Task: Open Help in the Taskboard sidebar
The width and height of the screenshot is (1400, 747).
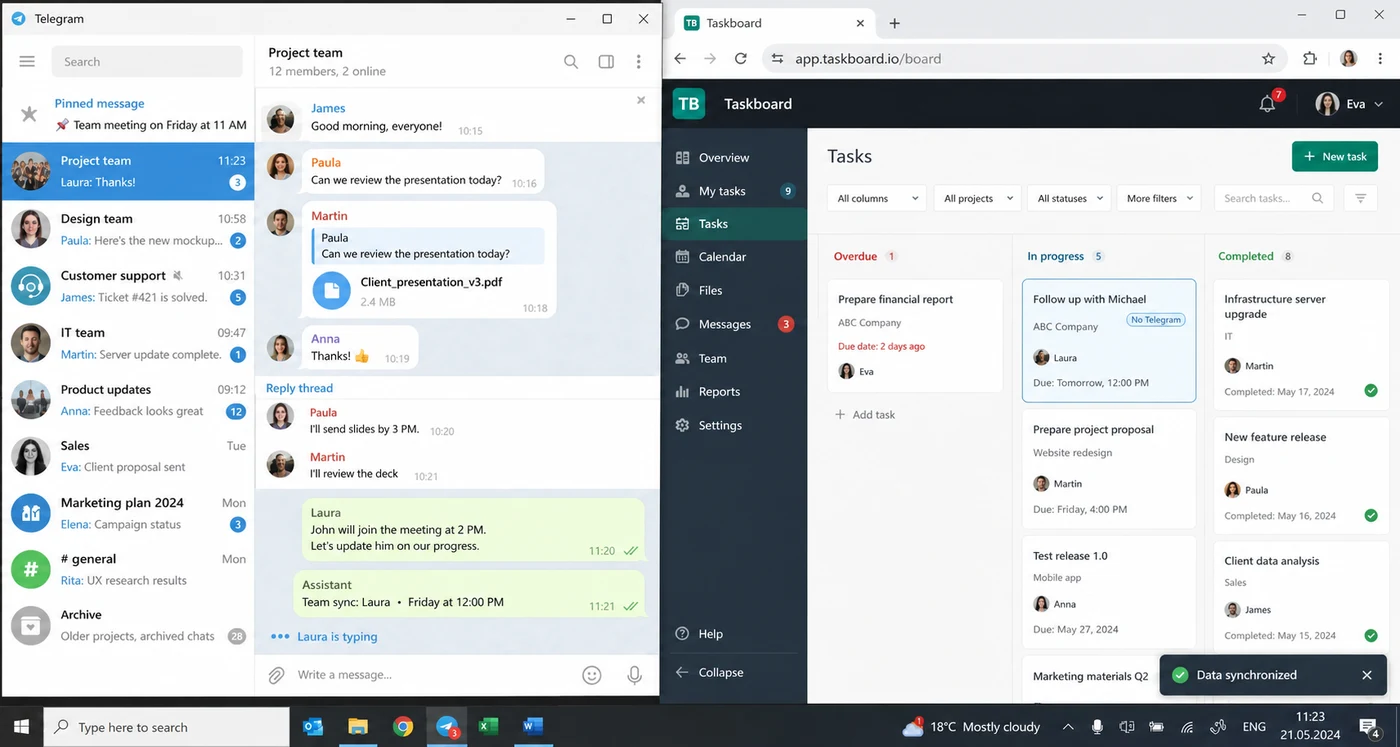Action: (x=734, y=634)
